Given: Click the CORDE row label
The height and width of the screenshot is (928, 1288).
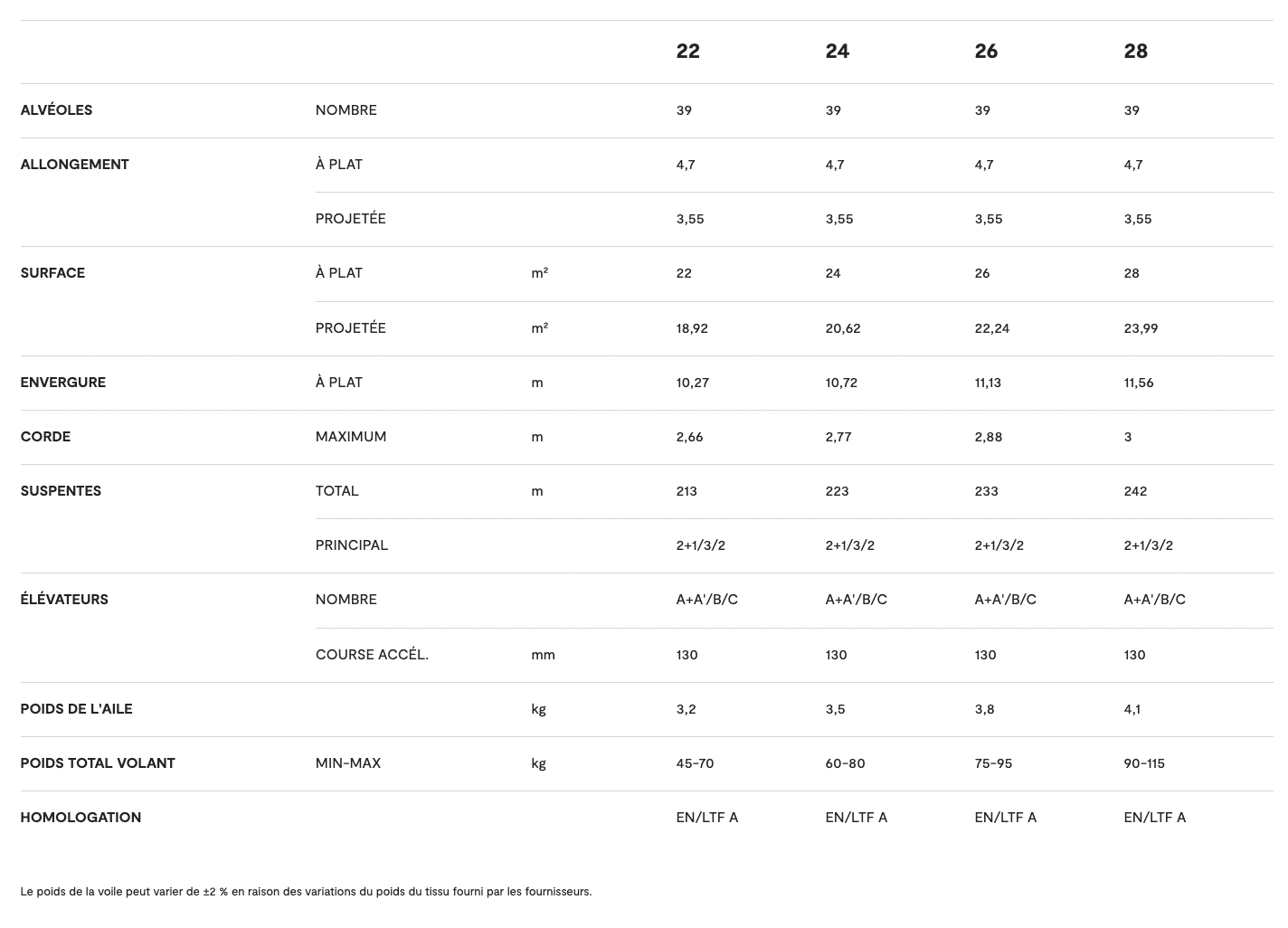Looking at the screenshot, I should [45, 437].
